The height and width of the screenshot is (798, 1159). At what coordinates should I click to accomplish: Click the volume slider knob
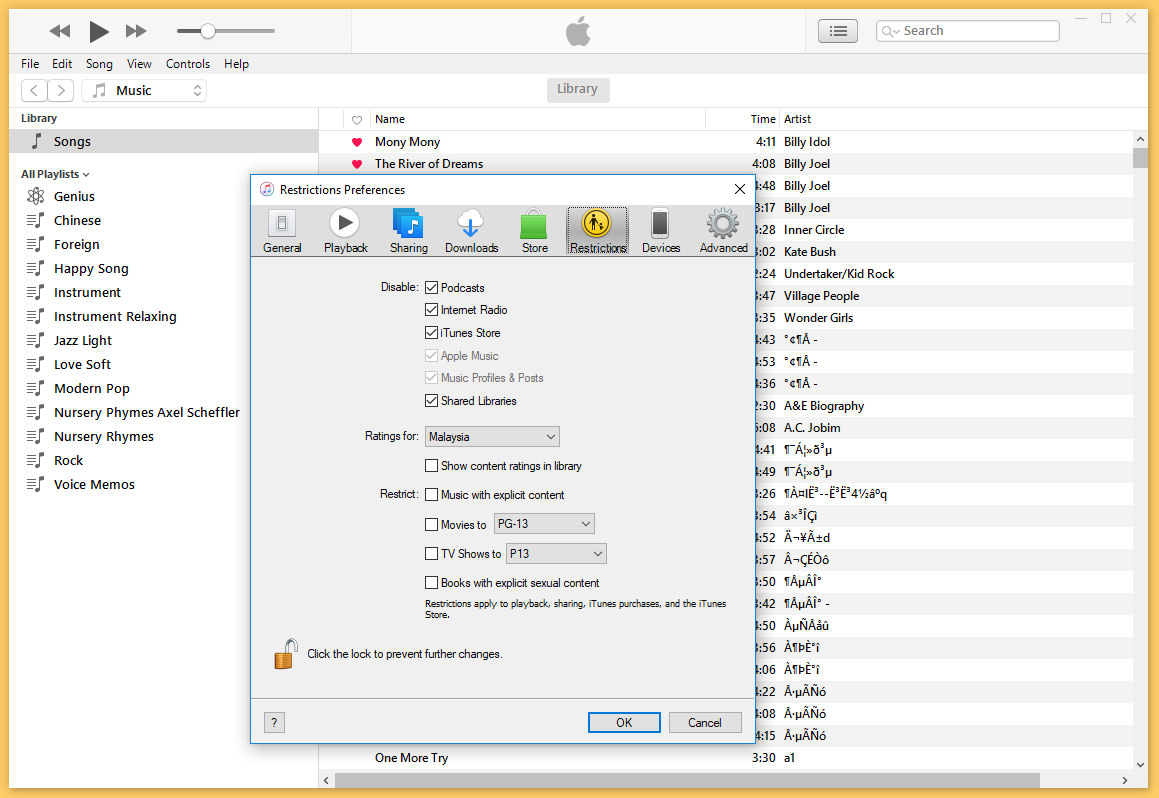coord(208,31)
